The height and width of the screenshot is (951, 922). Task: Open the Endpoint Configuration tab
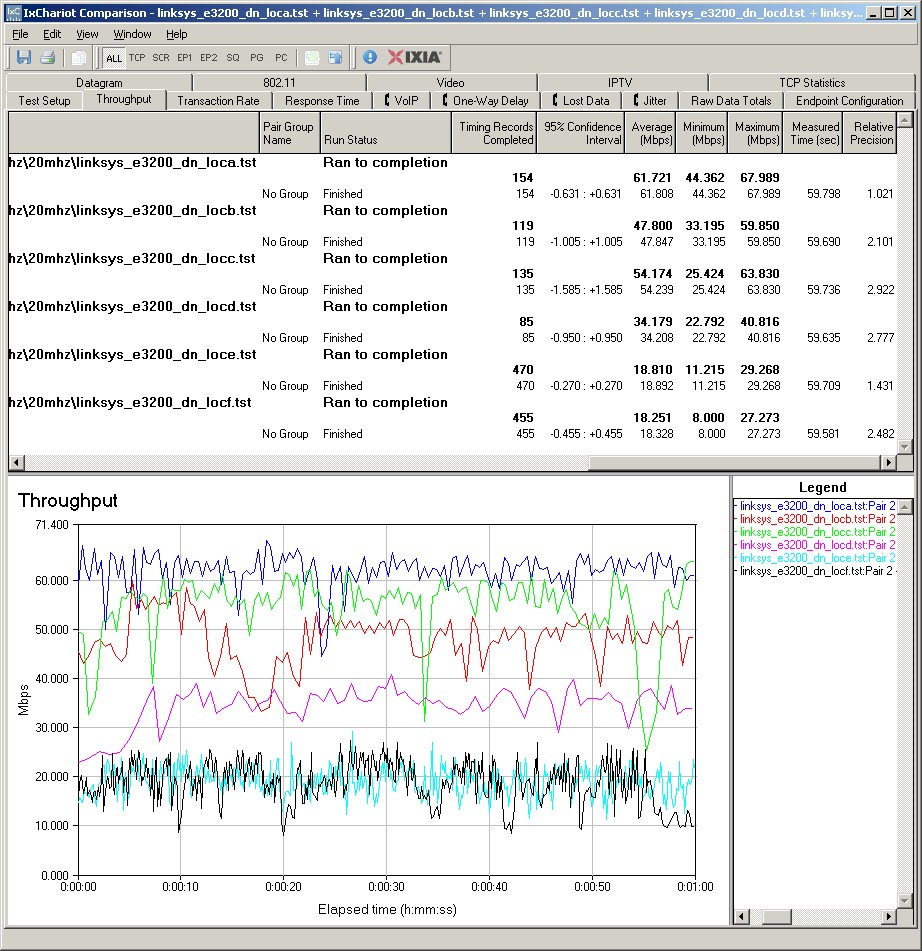pos(849,101)
